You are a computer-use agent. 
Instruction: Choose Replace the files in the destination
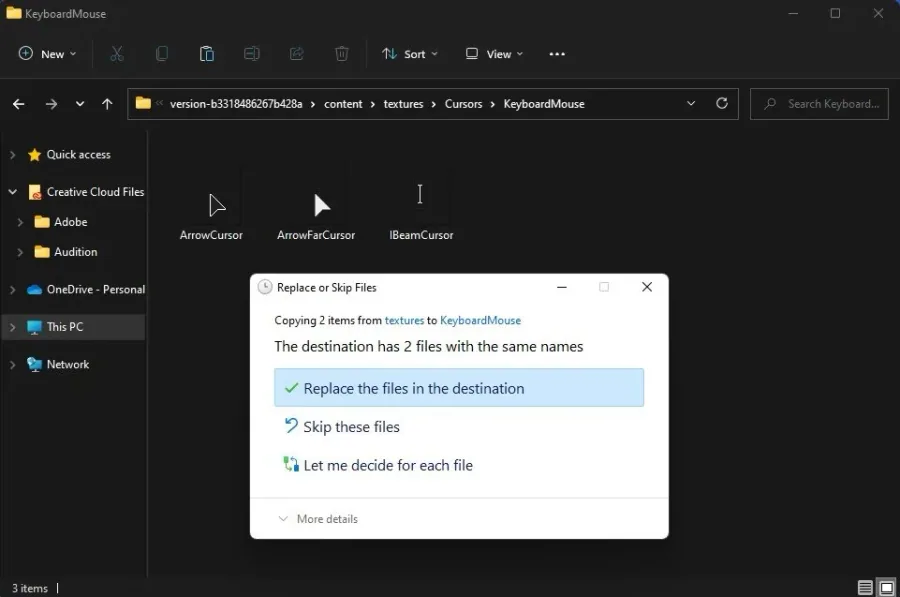point(459,388)
